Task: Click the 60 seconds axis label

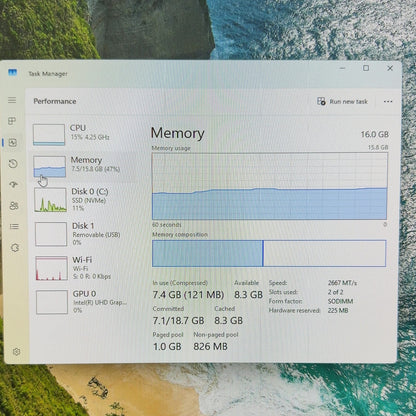Action: click(167, 225)
